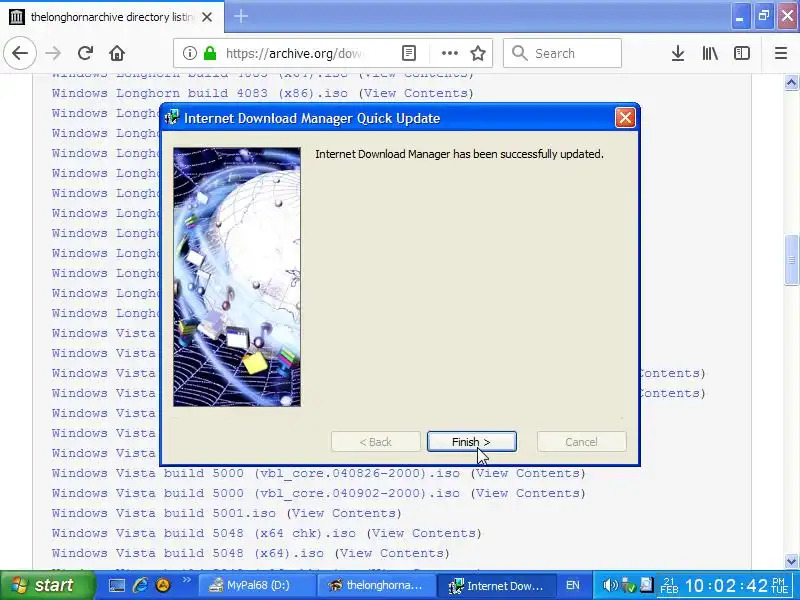Click the successfully updated message text
The width and height of the screenshot is (800, 600).
tap(459, 154)
